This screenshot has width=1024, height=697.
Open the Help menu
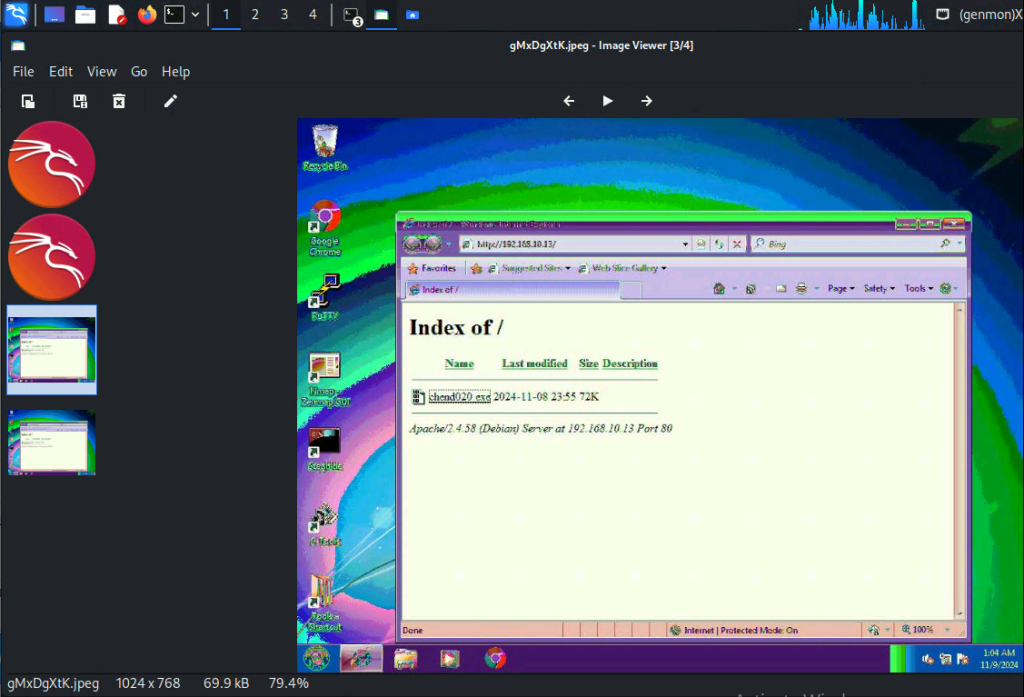[x=176, y=72]
